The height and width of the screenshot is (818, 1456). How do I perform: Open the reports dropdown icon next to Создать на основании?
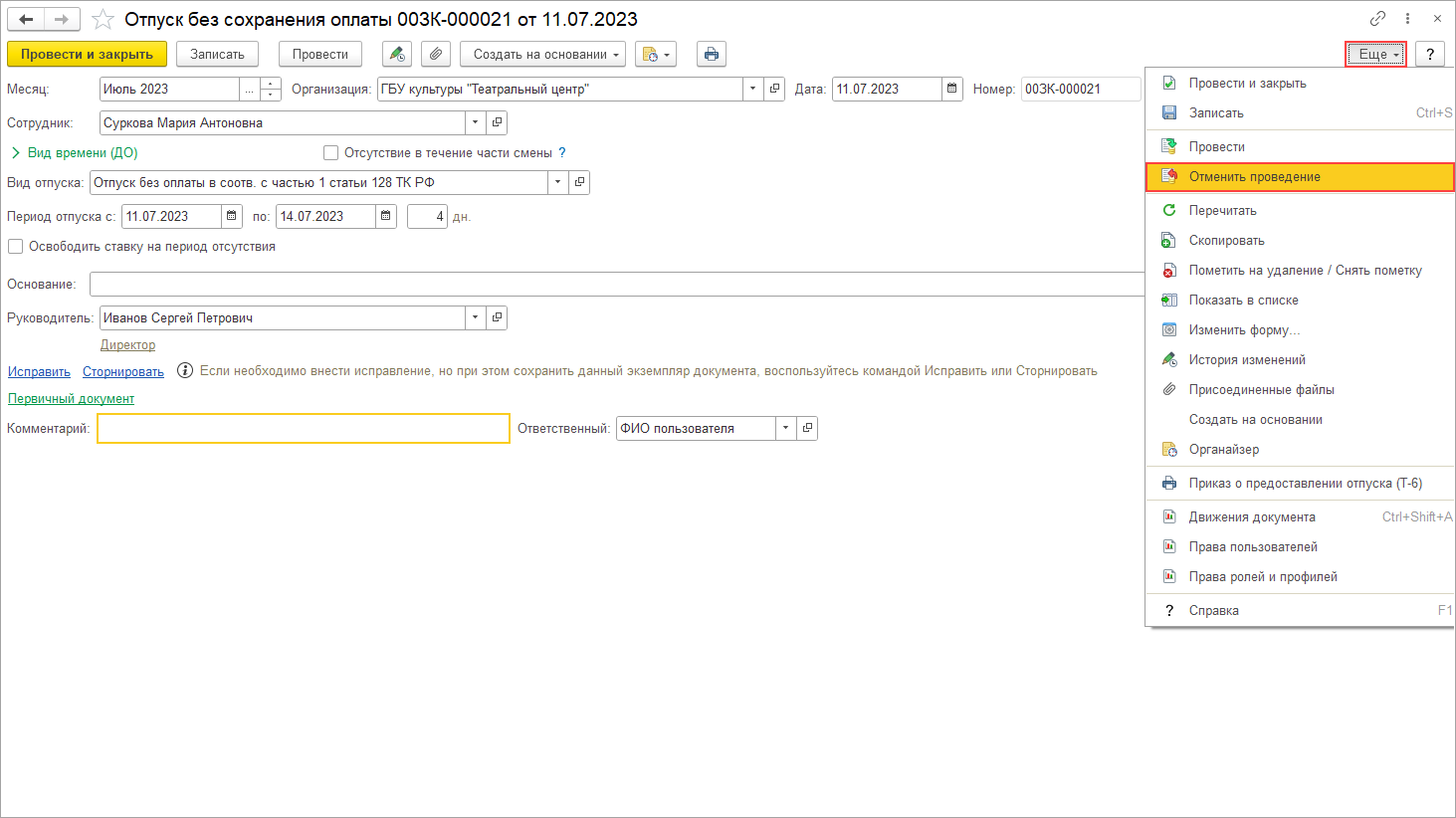click(x=656, y=54)
